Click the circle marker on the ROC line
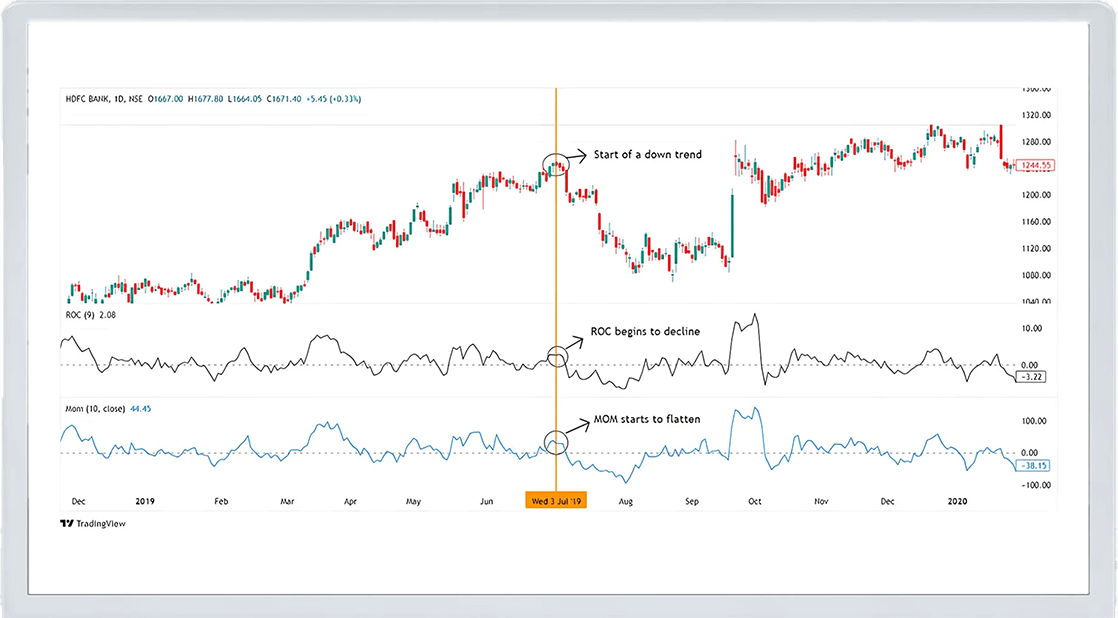1118x618 pixels. click(x=555, y=355)
